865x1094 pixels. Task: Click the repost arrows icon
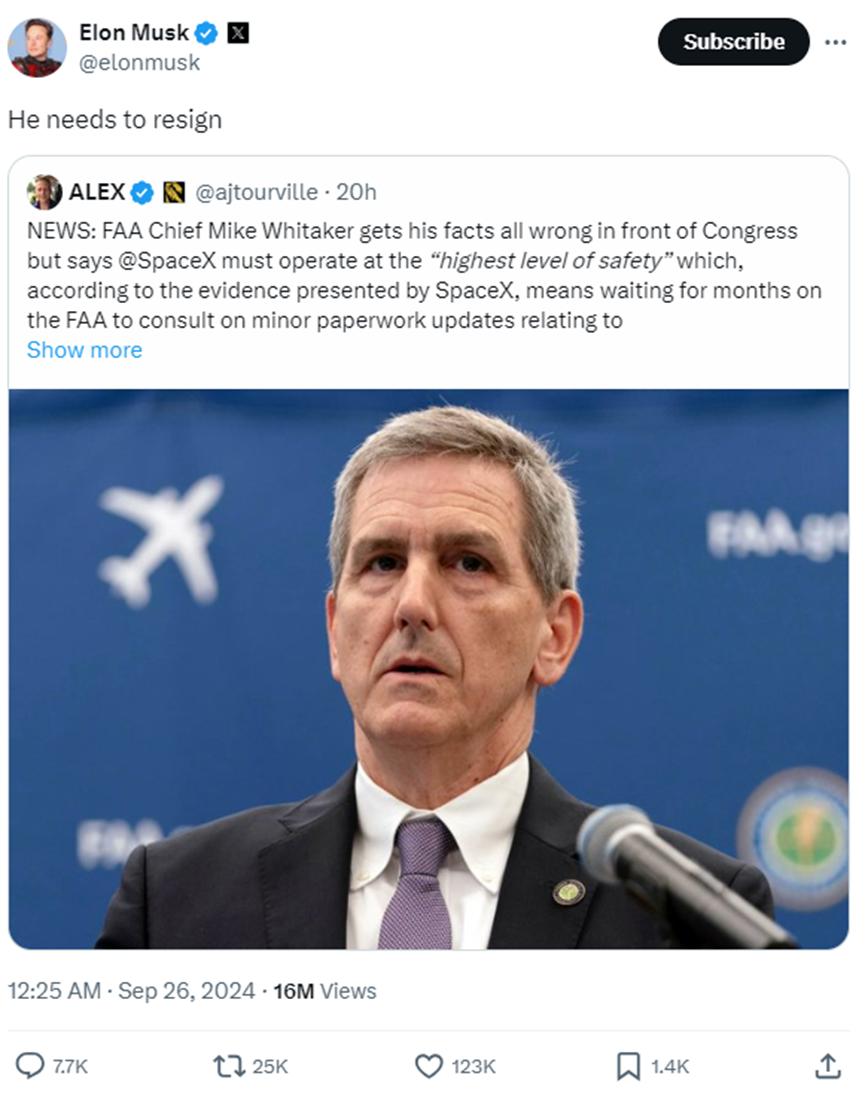(228, 1066)
